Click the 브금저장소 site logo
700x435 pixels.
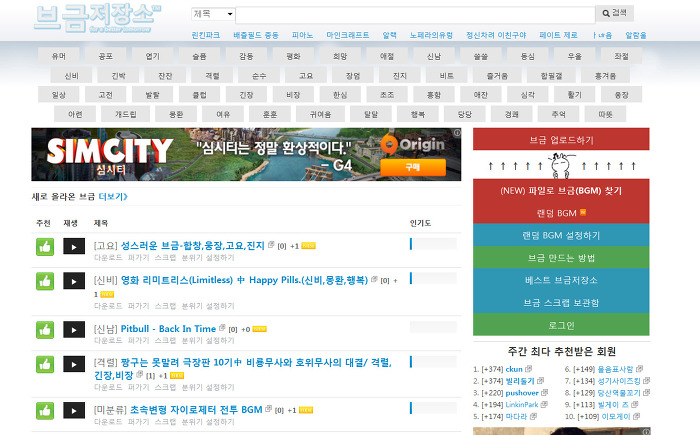point(97,19)
